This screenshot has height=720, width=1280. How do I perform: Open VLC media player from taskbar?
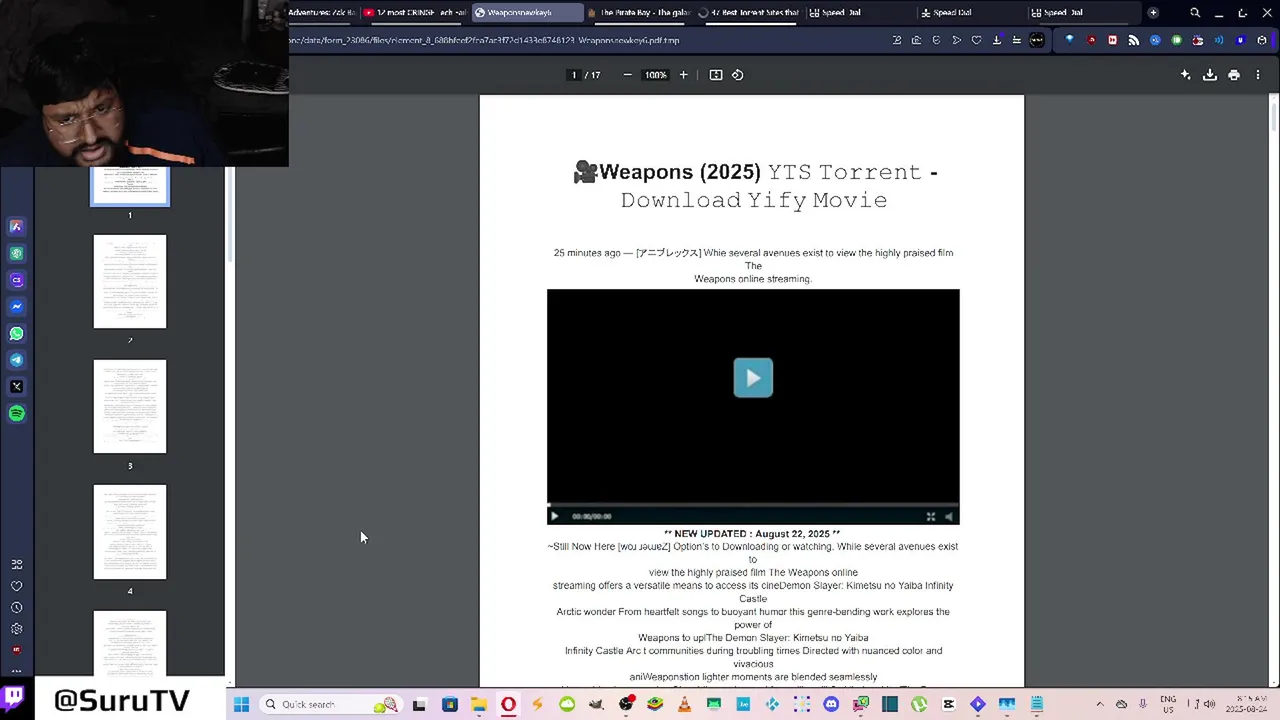click(x=684, y=705)
